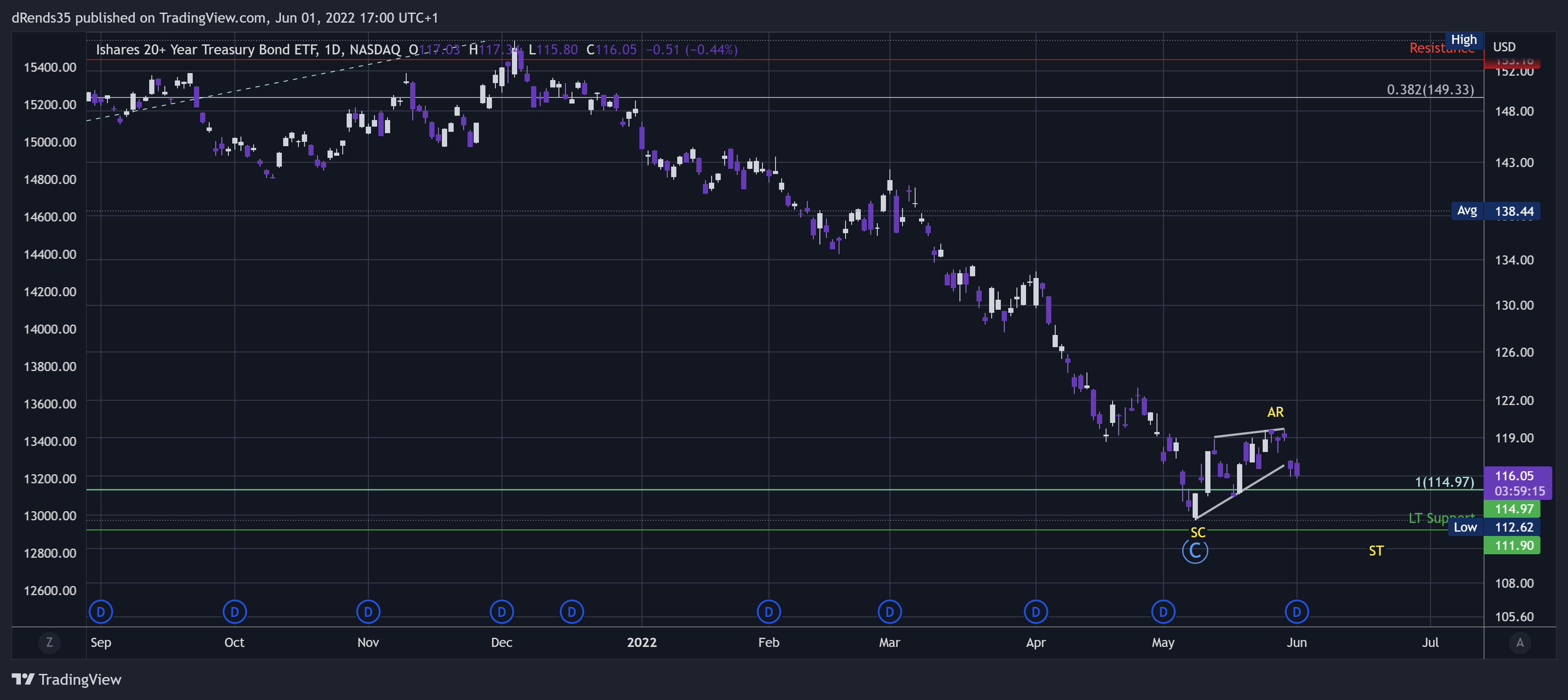Click the dividend marker above Oct
Image resolution: width=1568 pixels, height=700 pixels.
(234, 612)
